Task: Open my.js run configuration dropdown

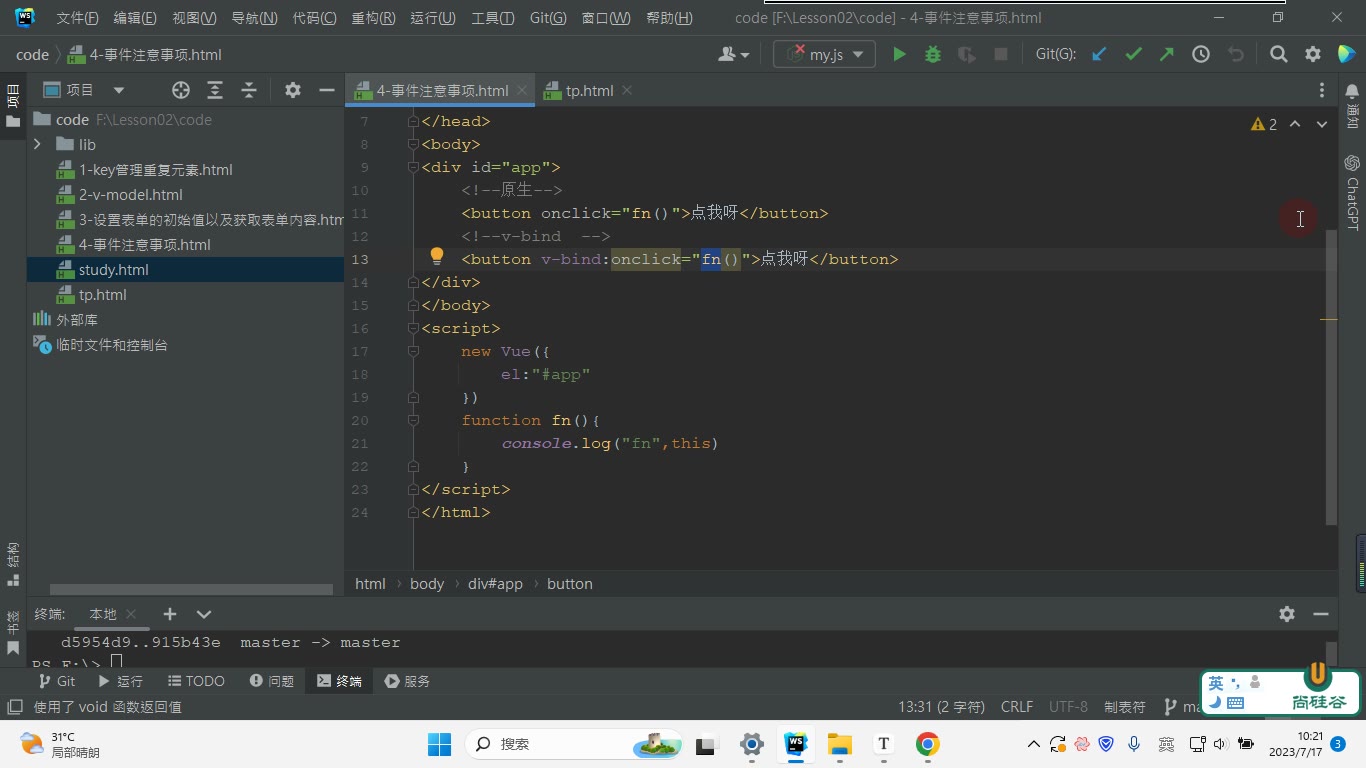Action: [x=858, y=55]
